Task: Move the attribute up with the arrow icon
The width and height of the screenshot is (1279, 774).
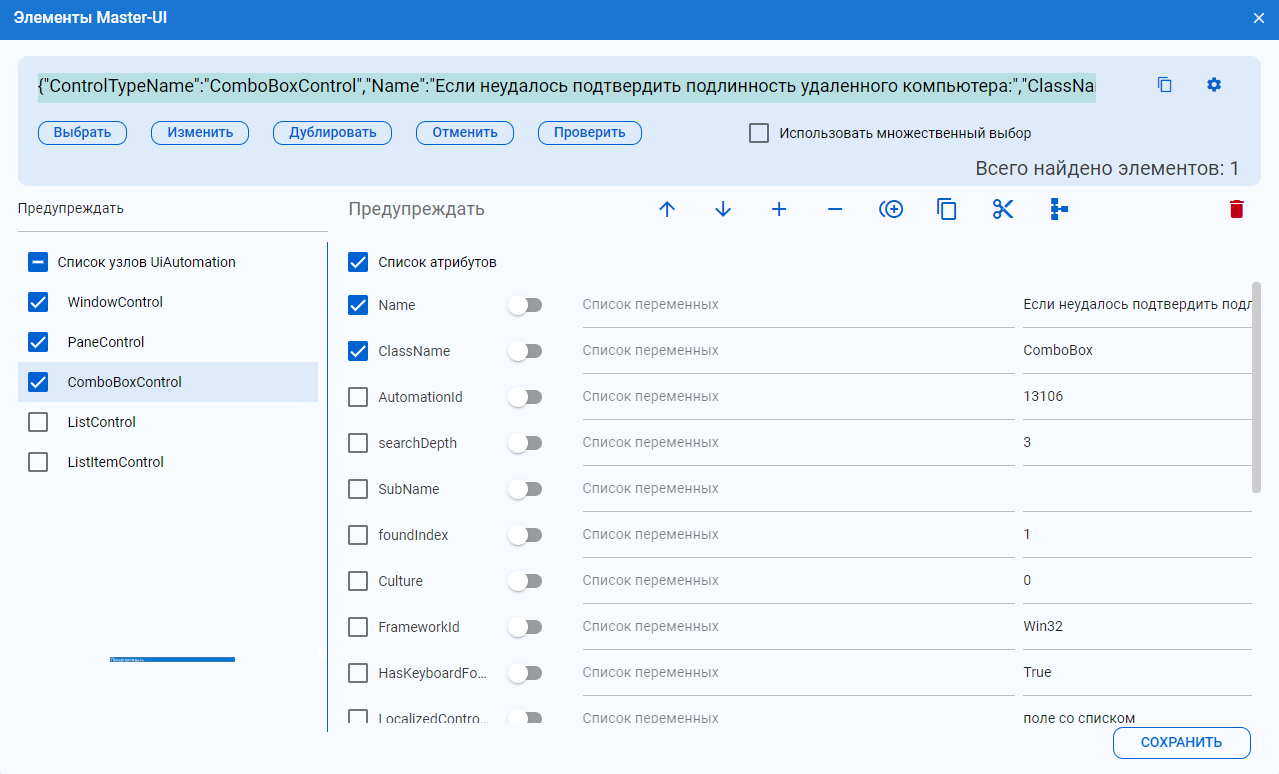Action: coord(667,209)
